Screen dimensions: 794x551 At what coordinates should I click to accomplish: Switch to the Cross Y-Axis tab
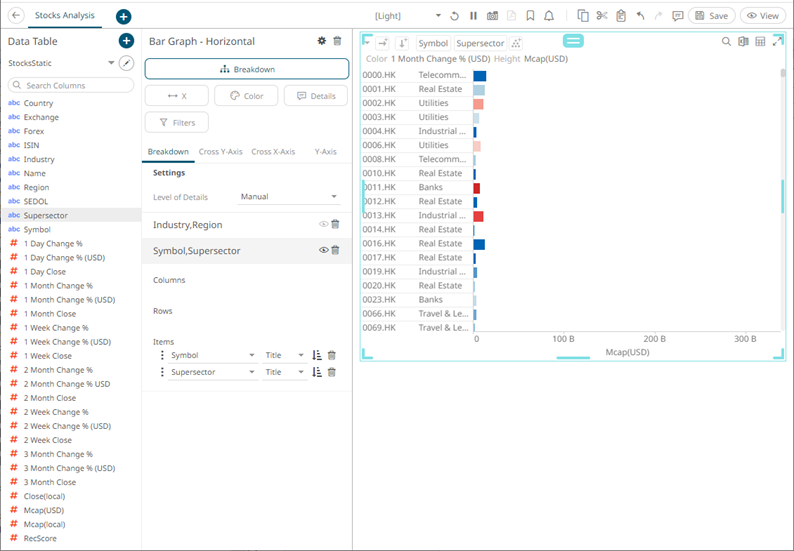point(220,152)
